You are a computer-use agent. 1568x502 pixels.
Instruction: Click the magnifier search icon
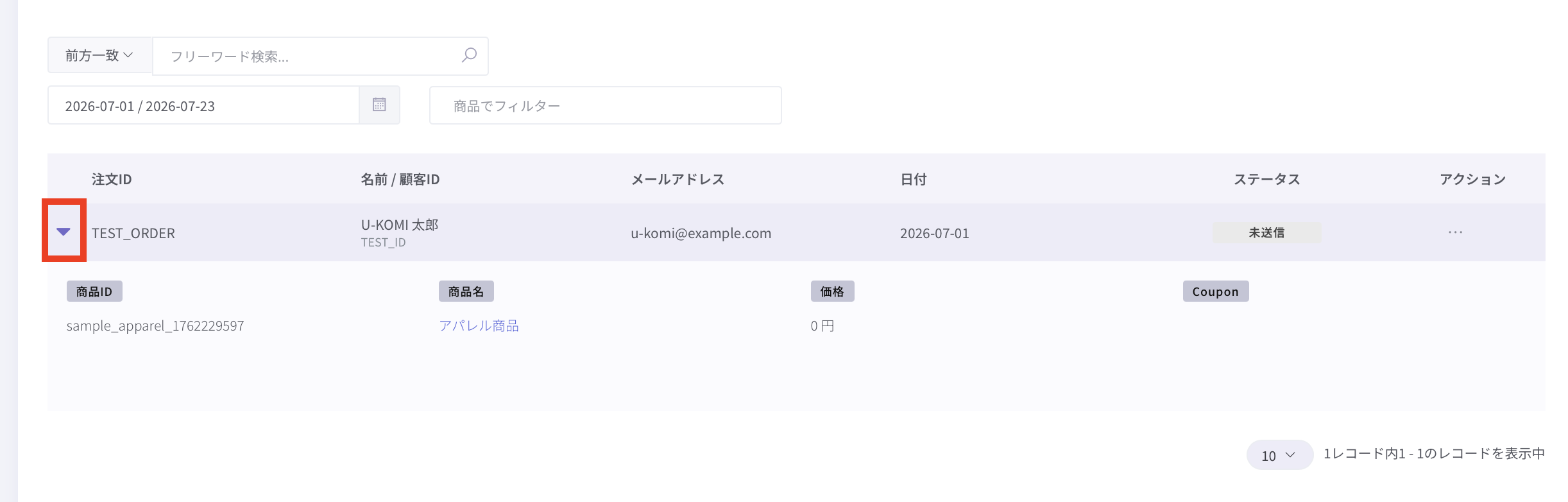point(469,55)
